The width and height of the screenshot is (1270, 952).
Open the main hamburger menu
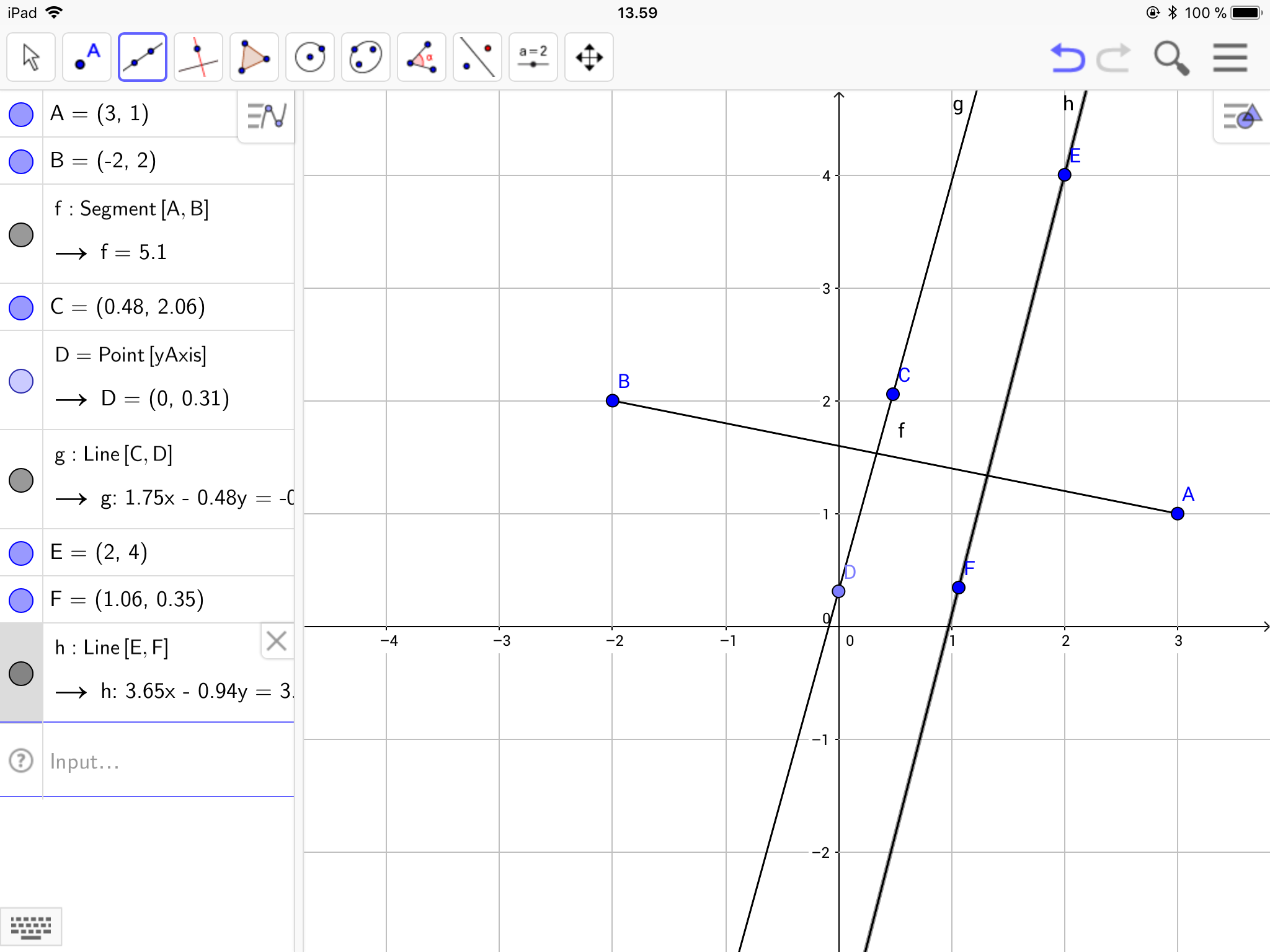coord(1230,58)
